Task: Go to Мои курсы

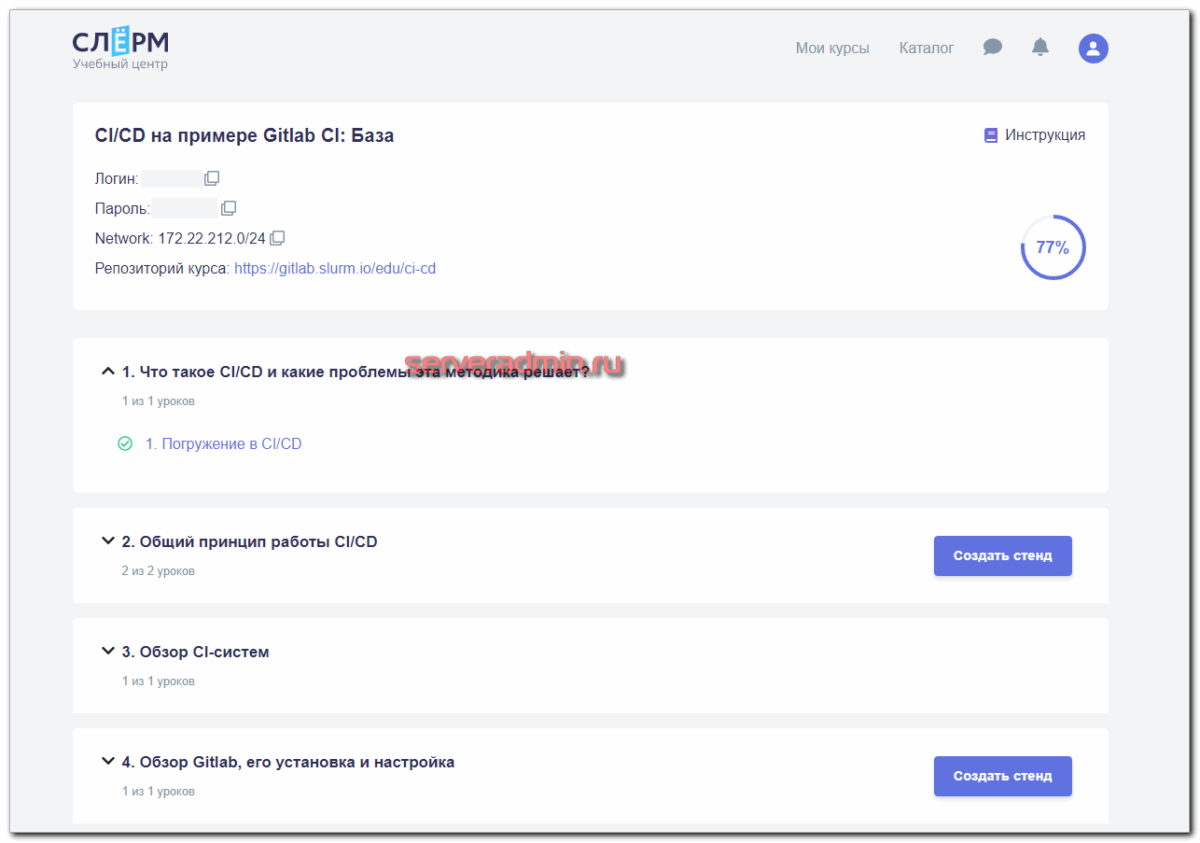Action: (x=832, y=48)
